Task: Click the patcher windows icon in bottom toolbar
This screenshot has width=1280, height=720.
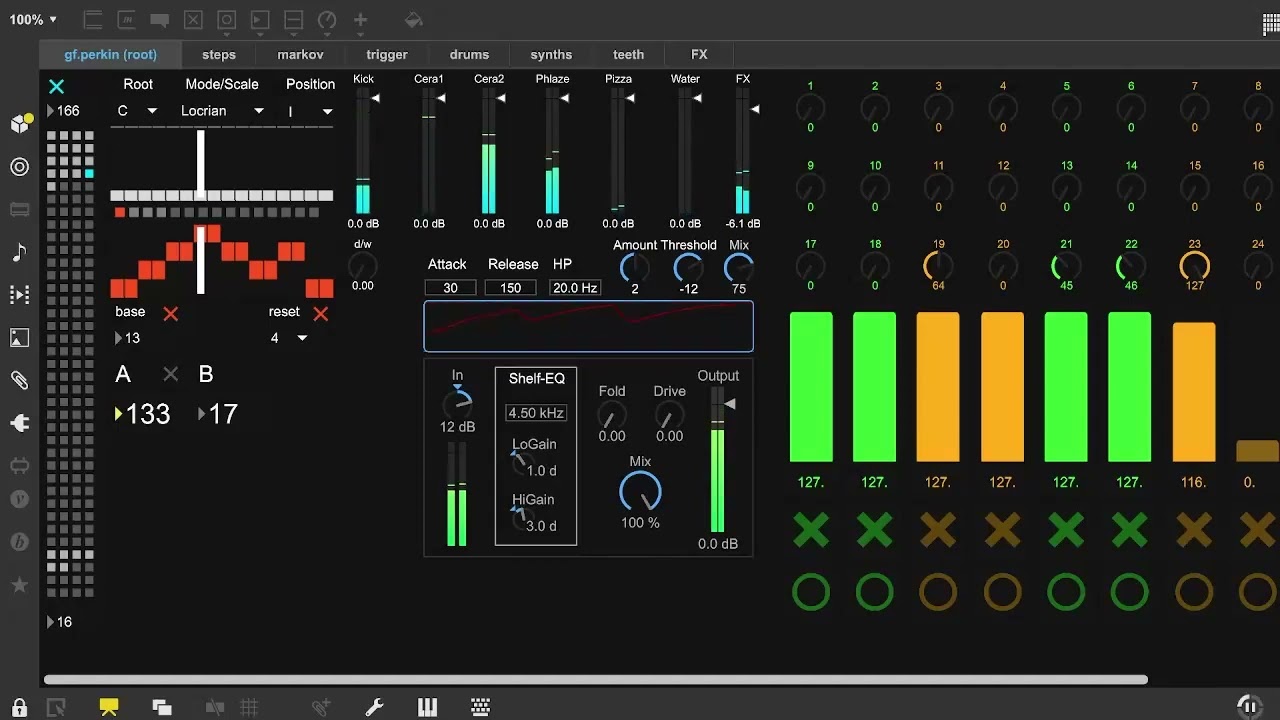Action: click(x=161, y=707)
